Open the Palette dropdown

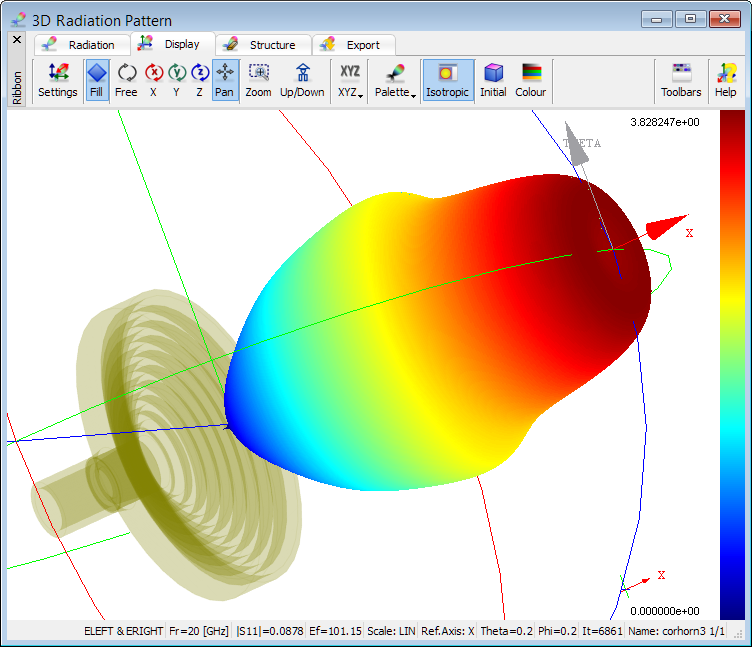(x=396, y=80)
